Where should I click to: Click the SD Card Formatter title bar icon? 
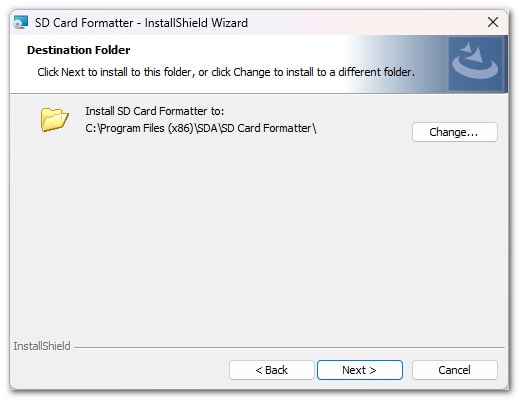click(x=21, y=23)
